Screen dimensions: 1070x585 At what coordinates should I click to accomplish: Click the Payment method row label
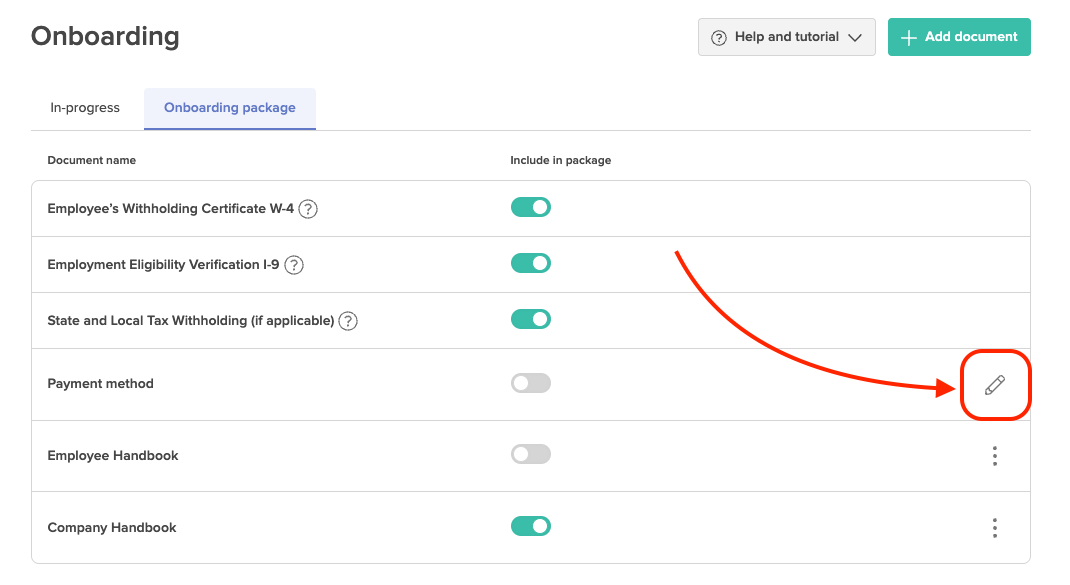point(101,384)
